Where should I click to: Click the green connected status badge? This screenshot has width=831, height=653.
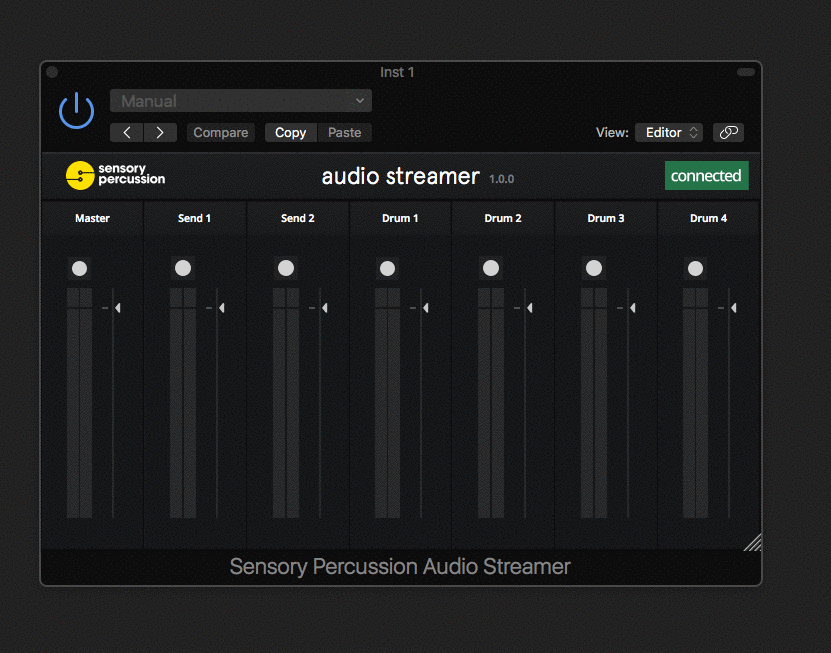coord(706,175)
